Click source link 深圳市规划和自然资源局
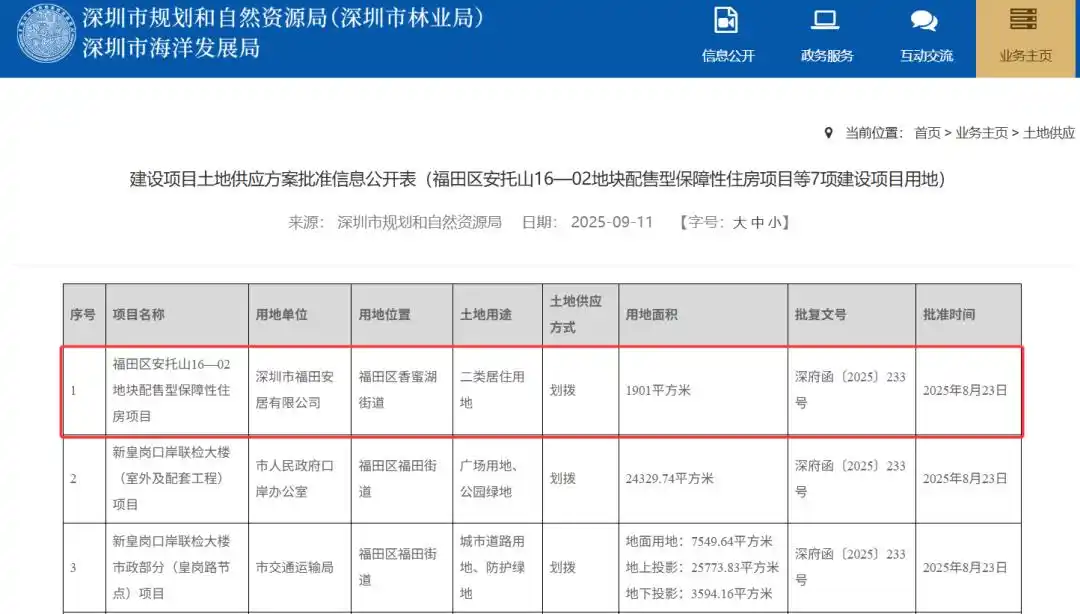The height and width of the screenshot is (614, 1080). pos(419,223)
